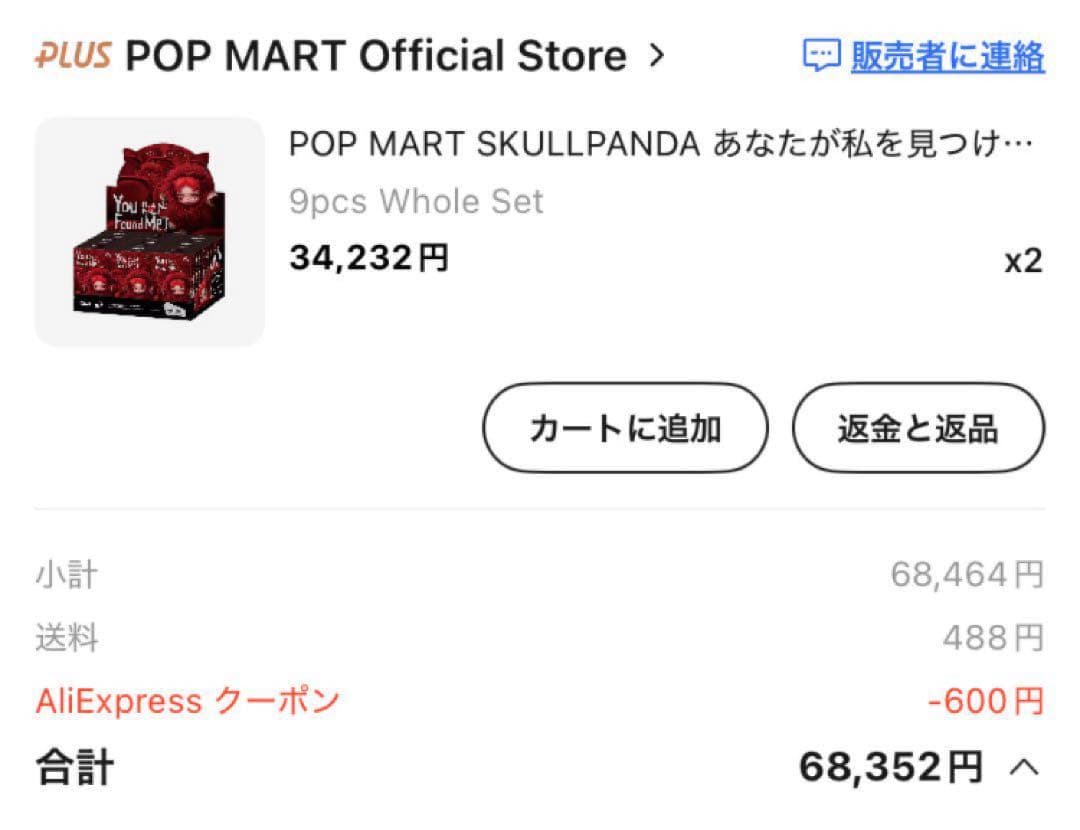Image resolution: width=1080 pixels, height=830 pixels.
Task: Open 返金と返品 refund and returns
Action: click(x=918, y=428)
